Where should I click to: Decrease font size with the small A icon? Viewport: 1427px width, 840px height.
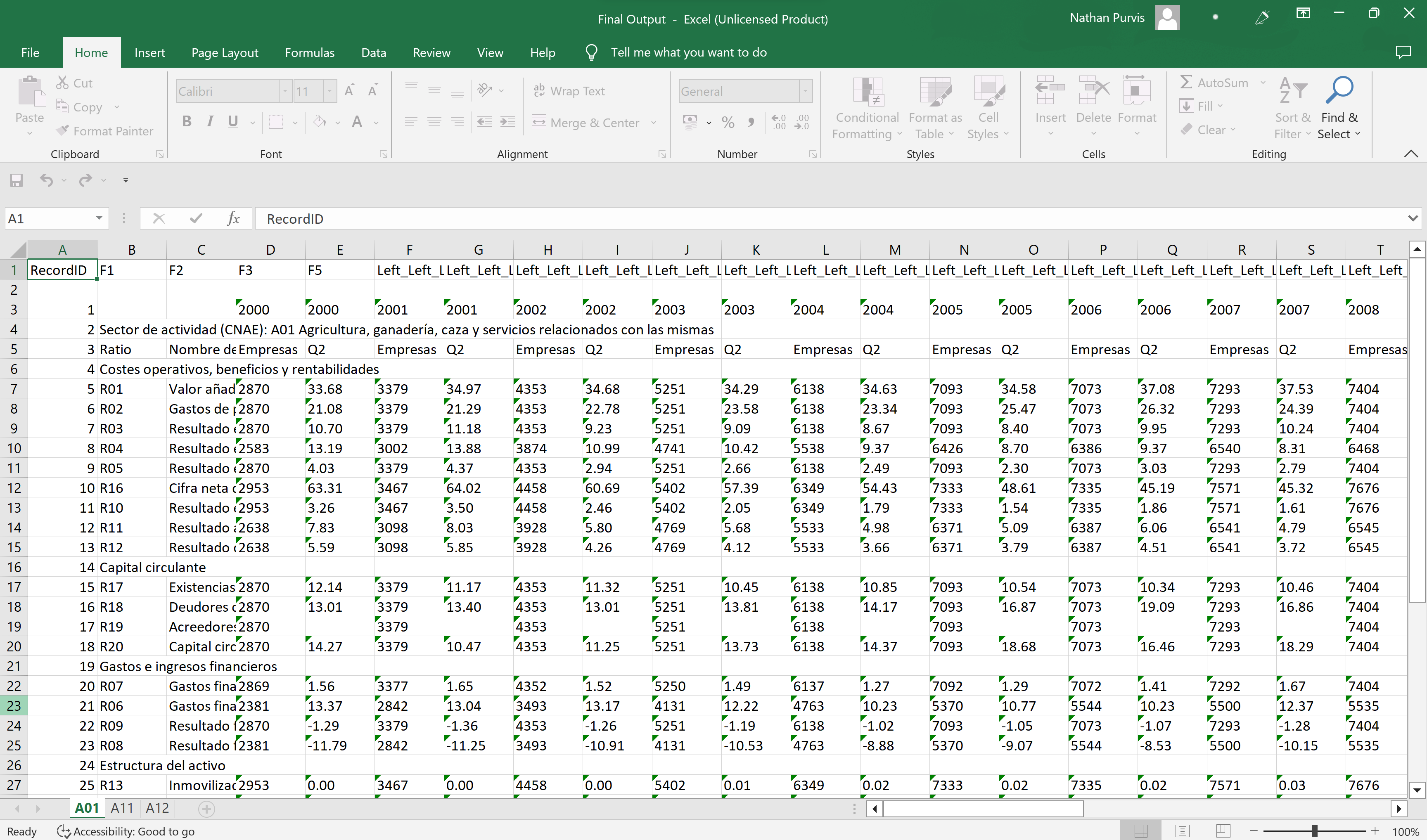pos(372,90)
